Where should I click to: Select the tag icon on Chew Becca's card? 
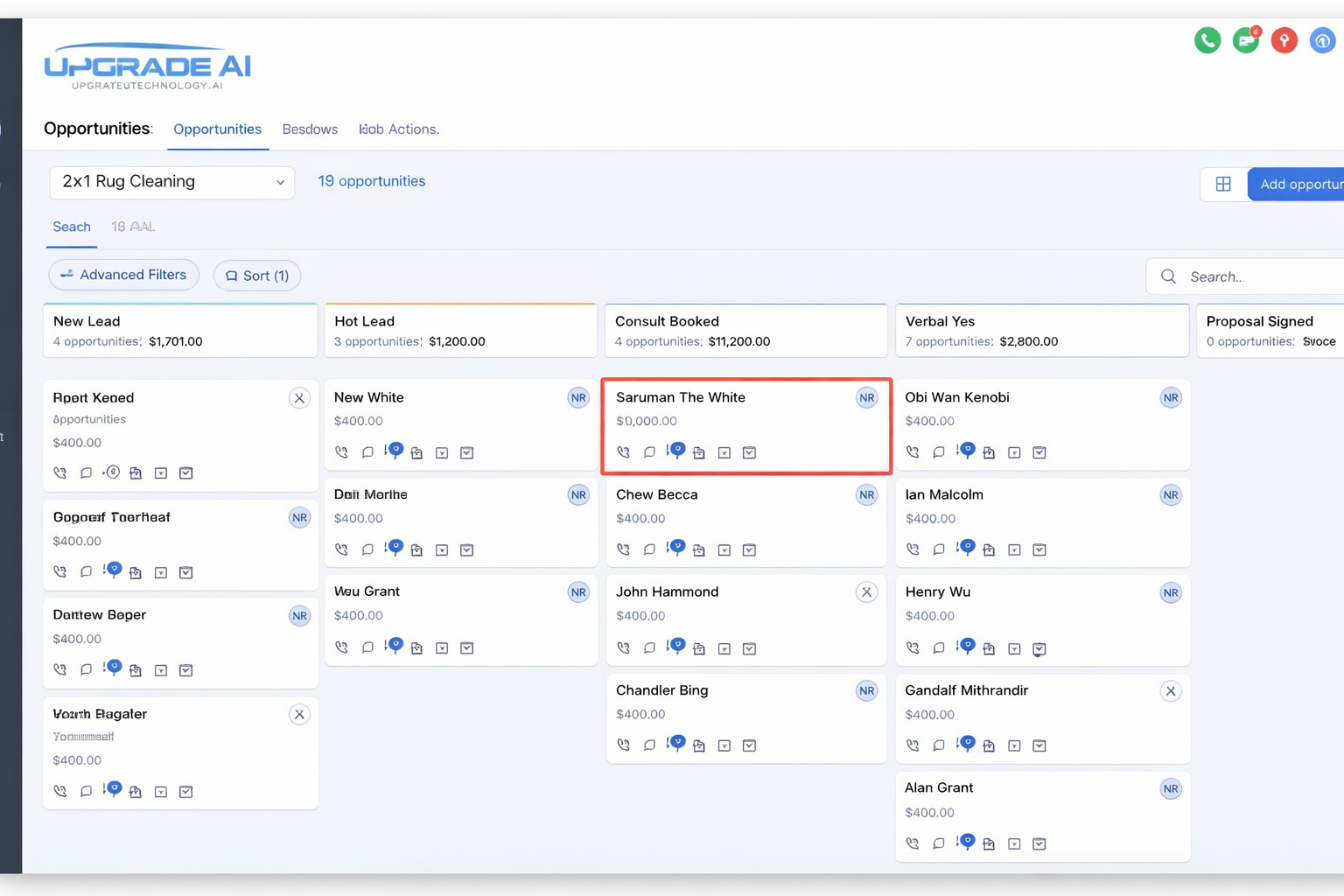pyautogui.click(x=675, y=549)
